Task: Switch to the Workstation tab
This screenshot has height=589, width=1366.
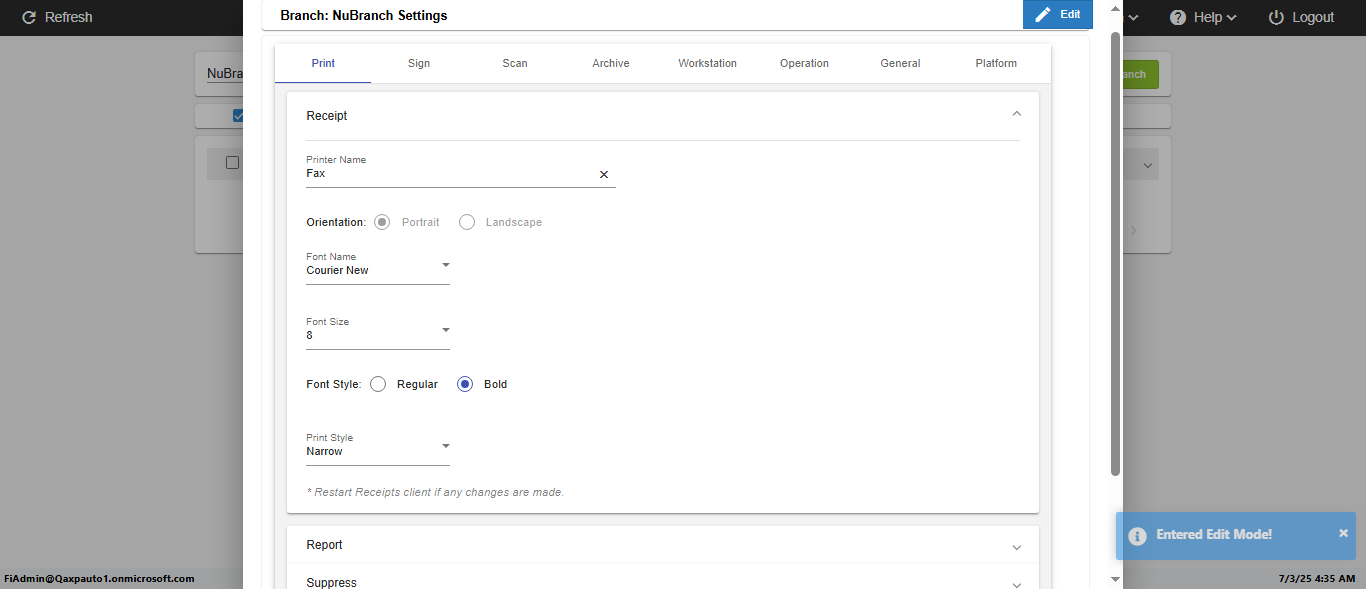Action: click(x=707, y=63)
